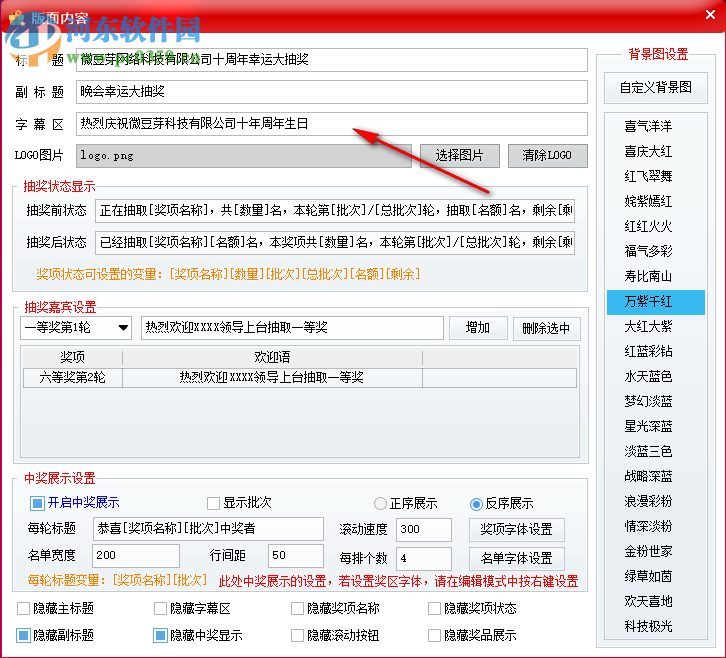This screenshot has height=658, width=726.
Task: Check the 隐藏奖项状态 checkbox
Action: pyautogui.click(x=434, y=608)
